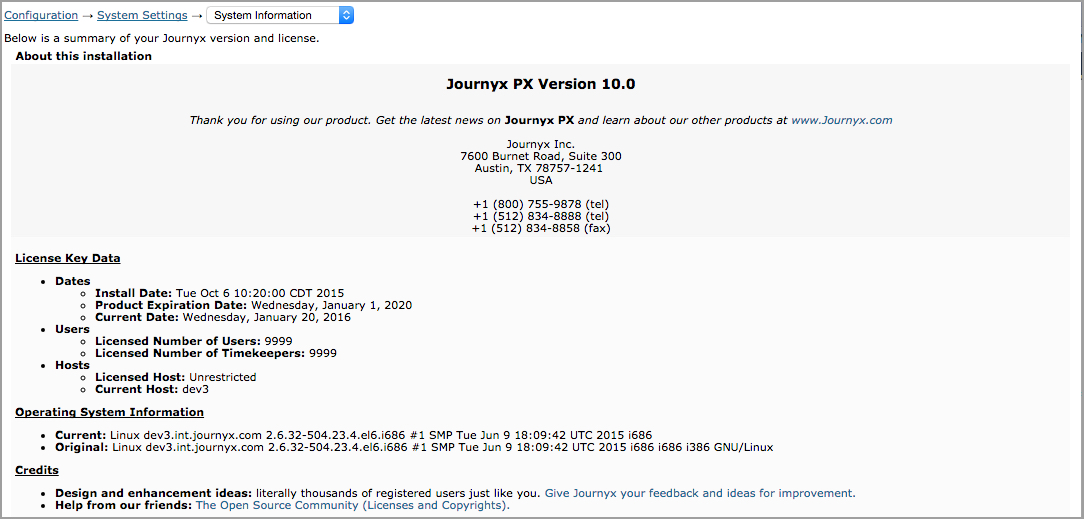Select Licensed Number of Users 9999
The height and width of the screenshot is (519, 1084).
(194, 341)
